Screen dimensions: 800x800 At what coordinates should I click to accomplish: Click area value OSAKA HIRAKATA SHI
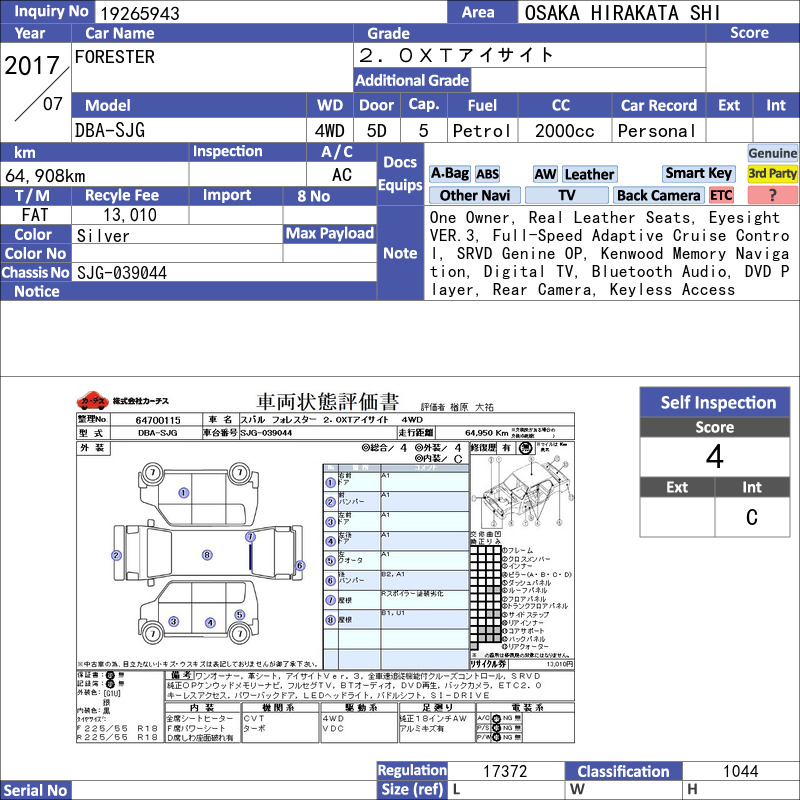[x=622, y=13]
